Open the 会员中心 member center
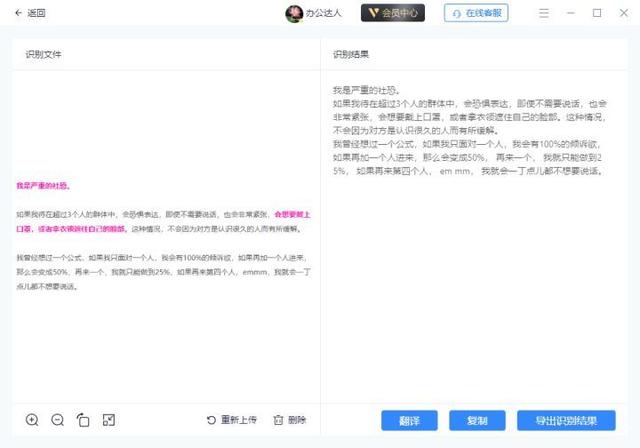This screenshot has width=640, height=448. [x=393, y=13]
